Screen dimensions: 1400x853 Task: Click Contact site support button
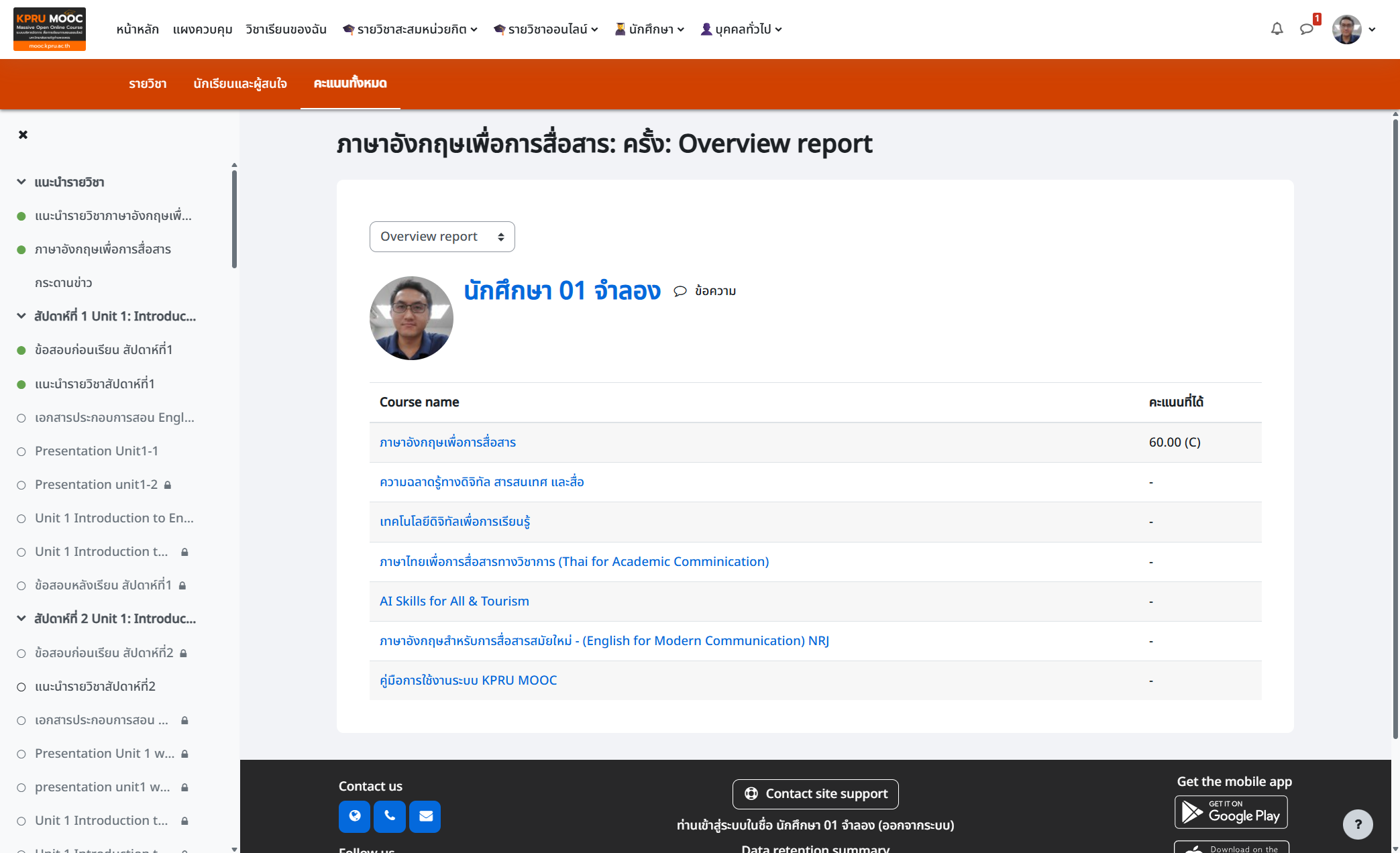[x=815, y=794]
